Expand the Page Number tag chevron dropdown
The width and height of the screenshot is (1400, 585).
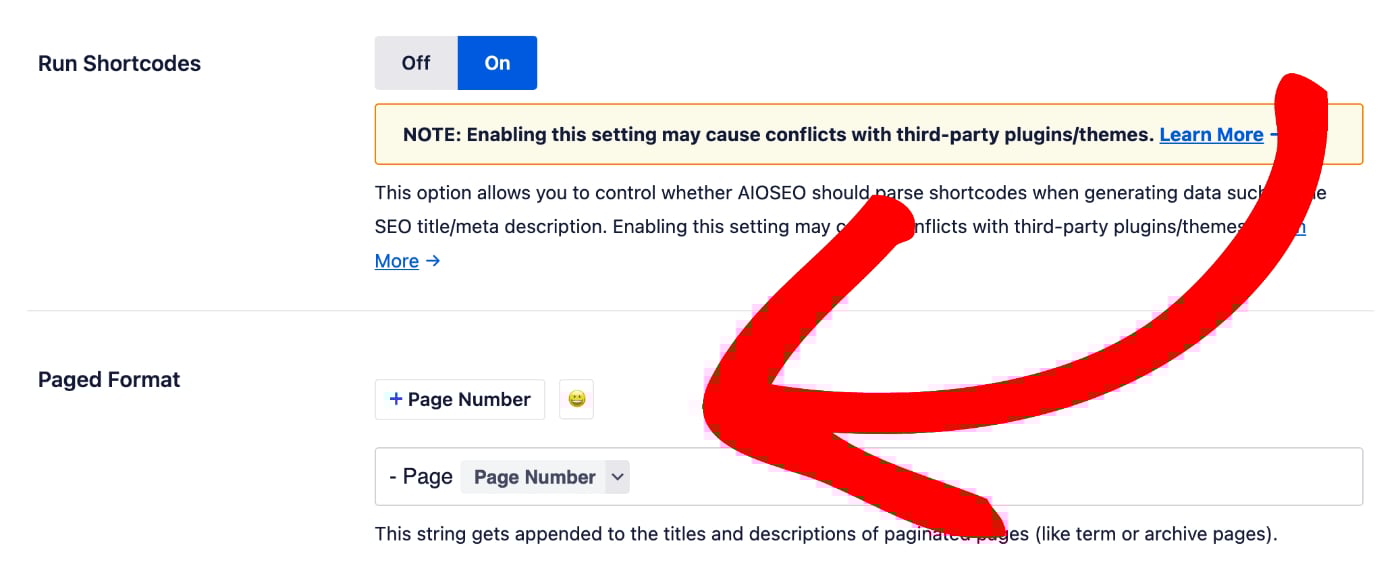point(618,477)
